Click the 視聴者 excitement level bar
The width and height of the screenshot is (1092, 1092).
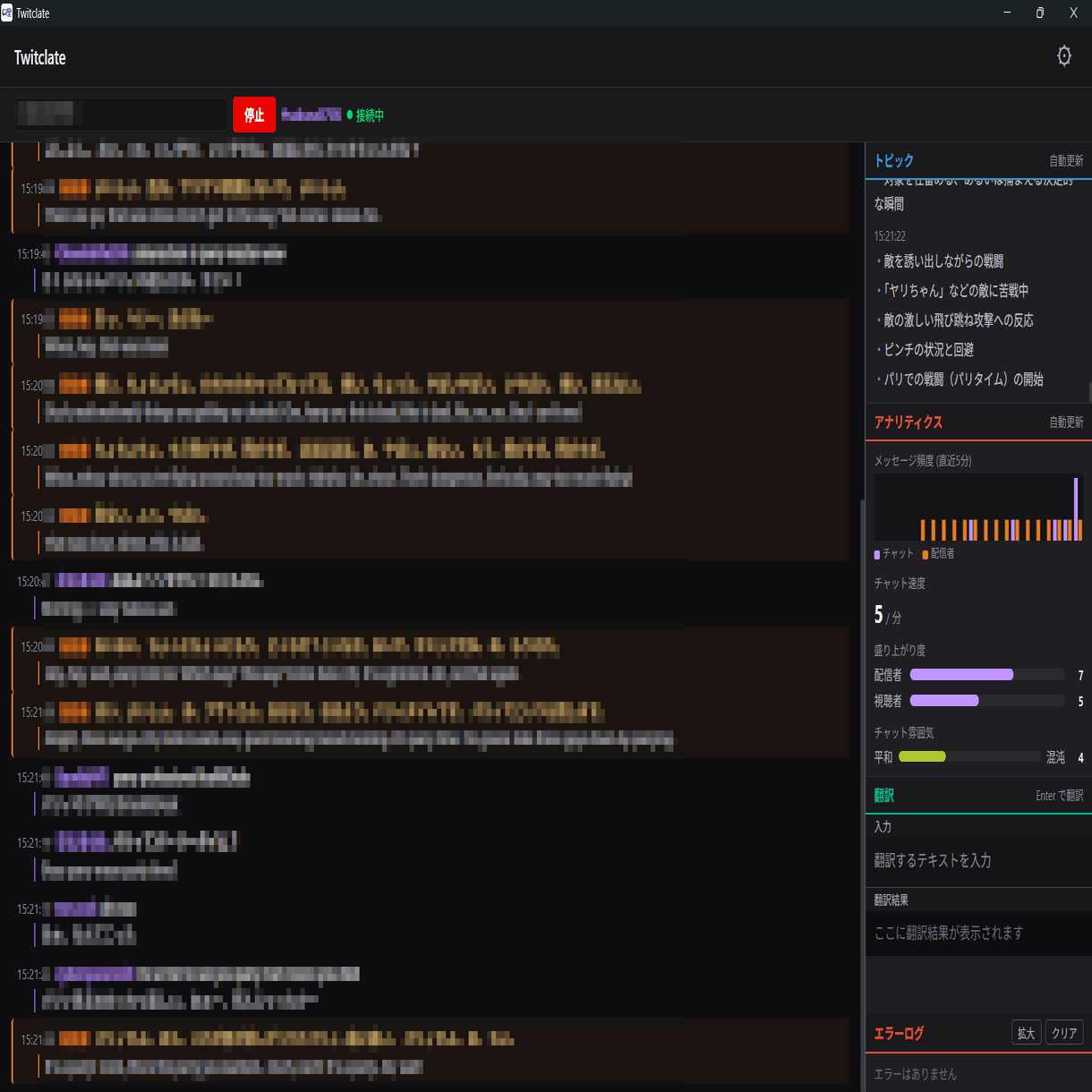click(x=987, y=701)
